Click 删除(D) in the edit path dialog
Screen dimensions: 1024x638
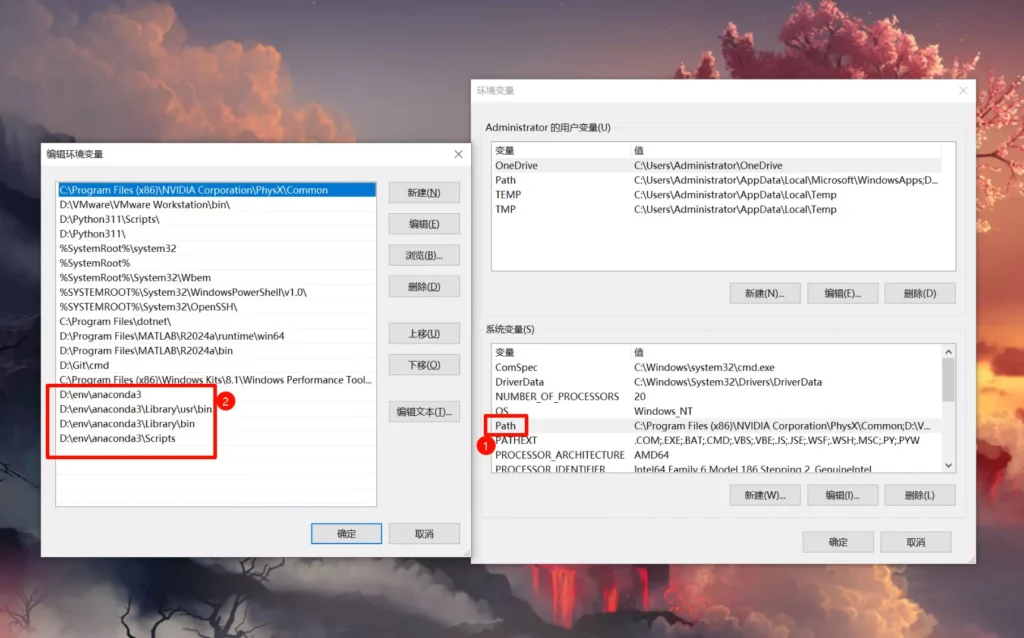424,287
